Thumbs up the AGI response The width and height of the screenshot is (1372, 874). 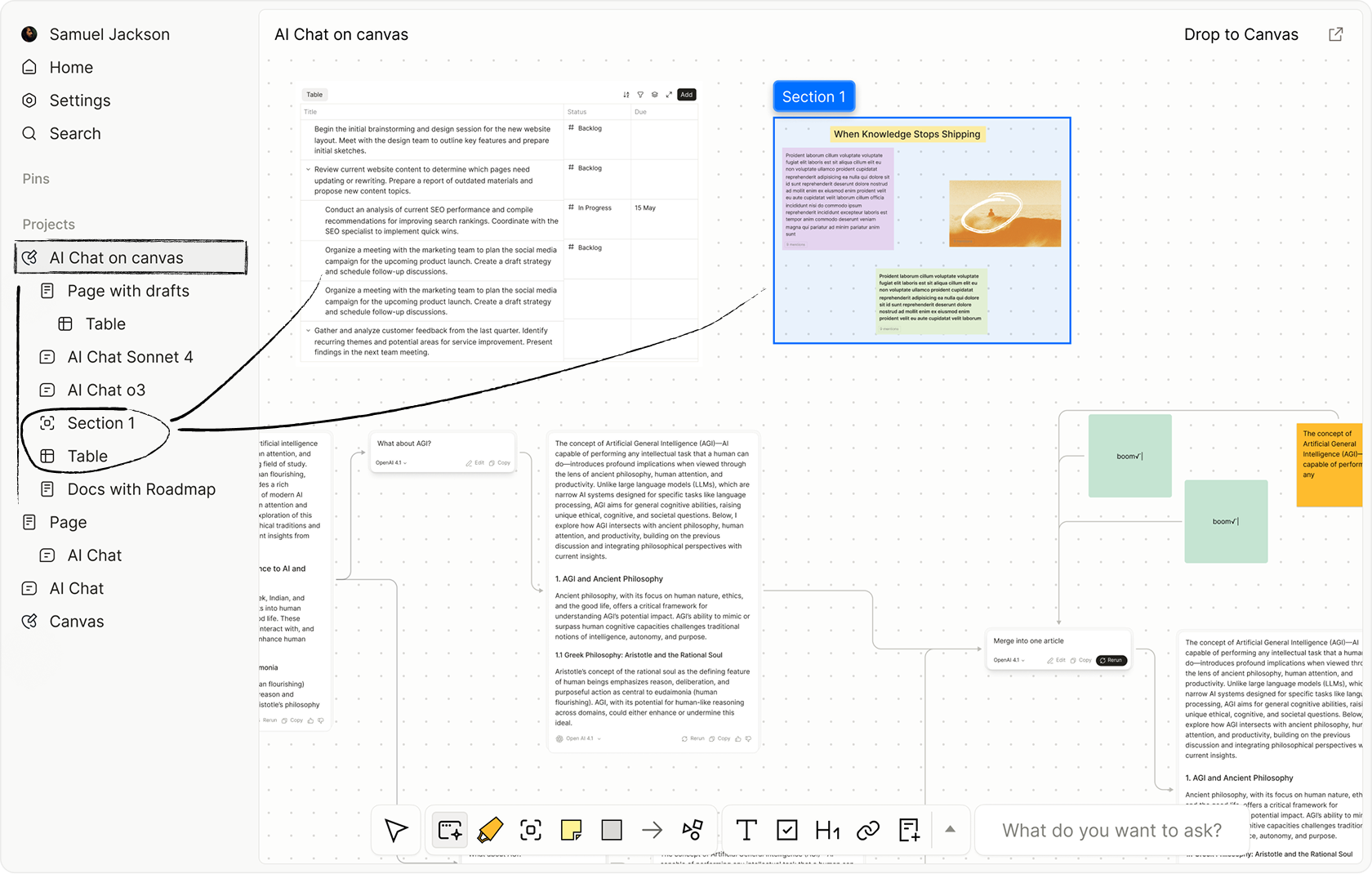pyautogui.click(x=738, y=738)
